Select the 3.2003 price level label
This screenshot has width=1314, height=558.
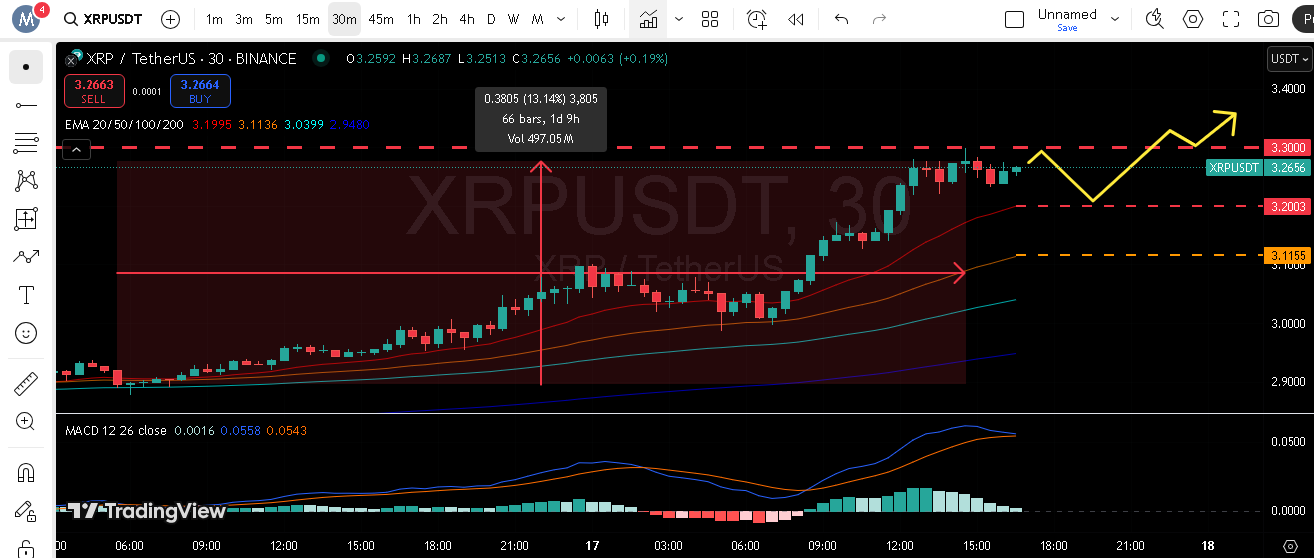(x=1286, y=206)
